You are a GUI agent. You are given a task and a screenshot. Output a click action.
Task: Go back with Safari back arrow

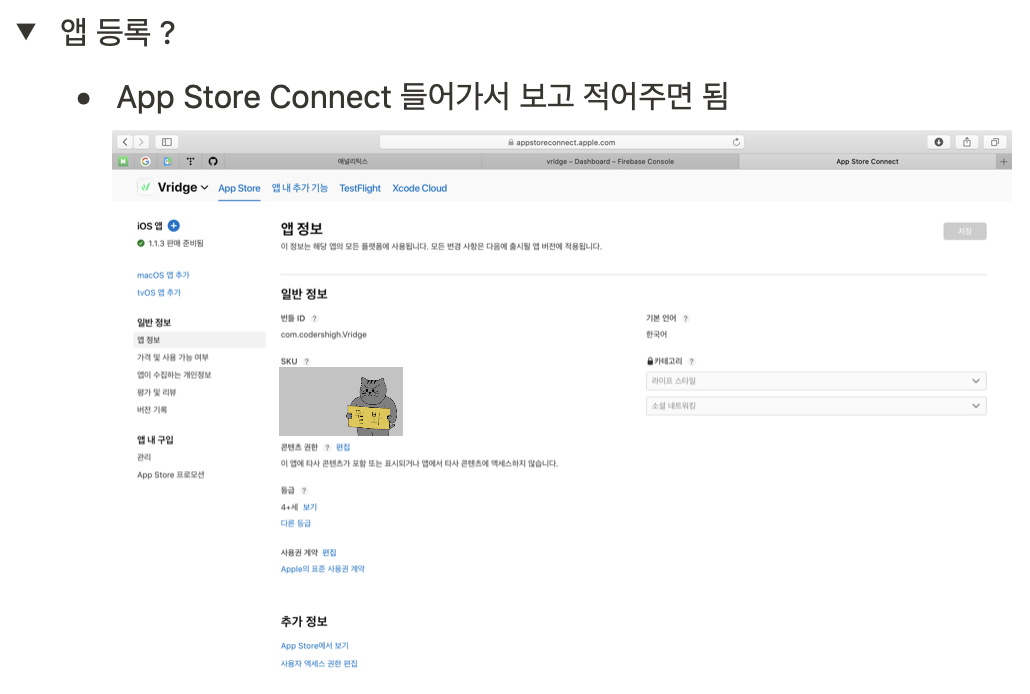click(125, 142)
